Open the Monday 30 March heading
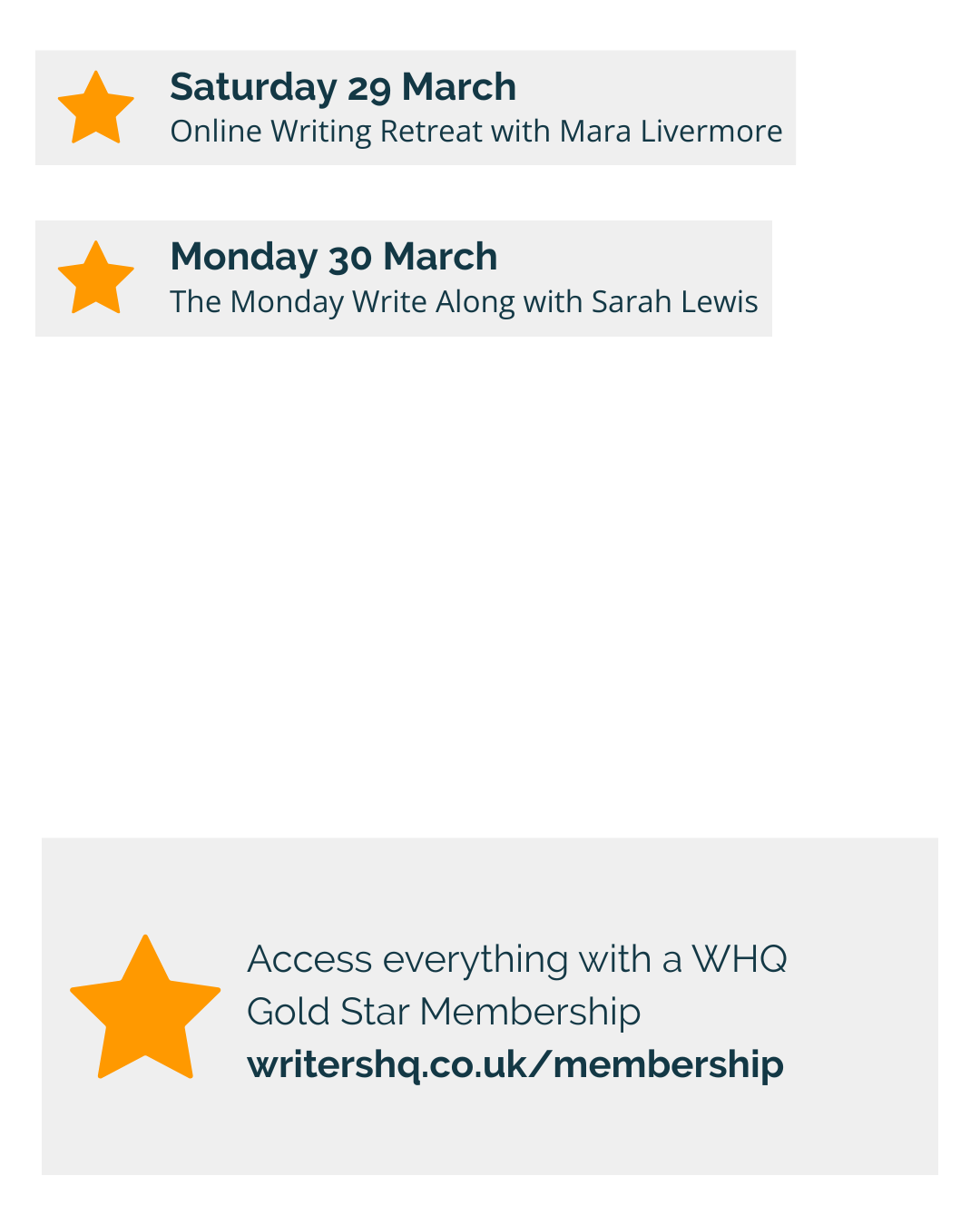Screen dimensions: 980x1225 333,257
